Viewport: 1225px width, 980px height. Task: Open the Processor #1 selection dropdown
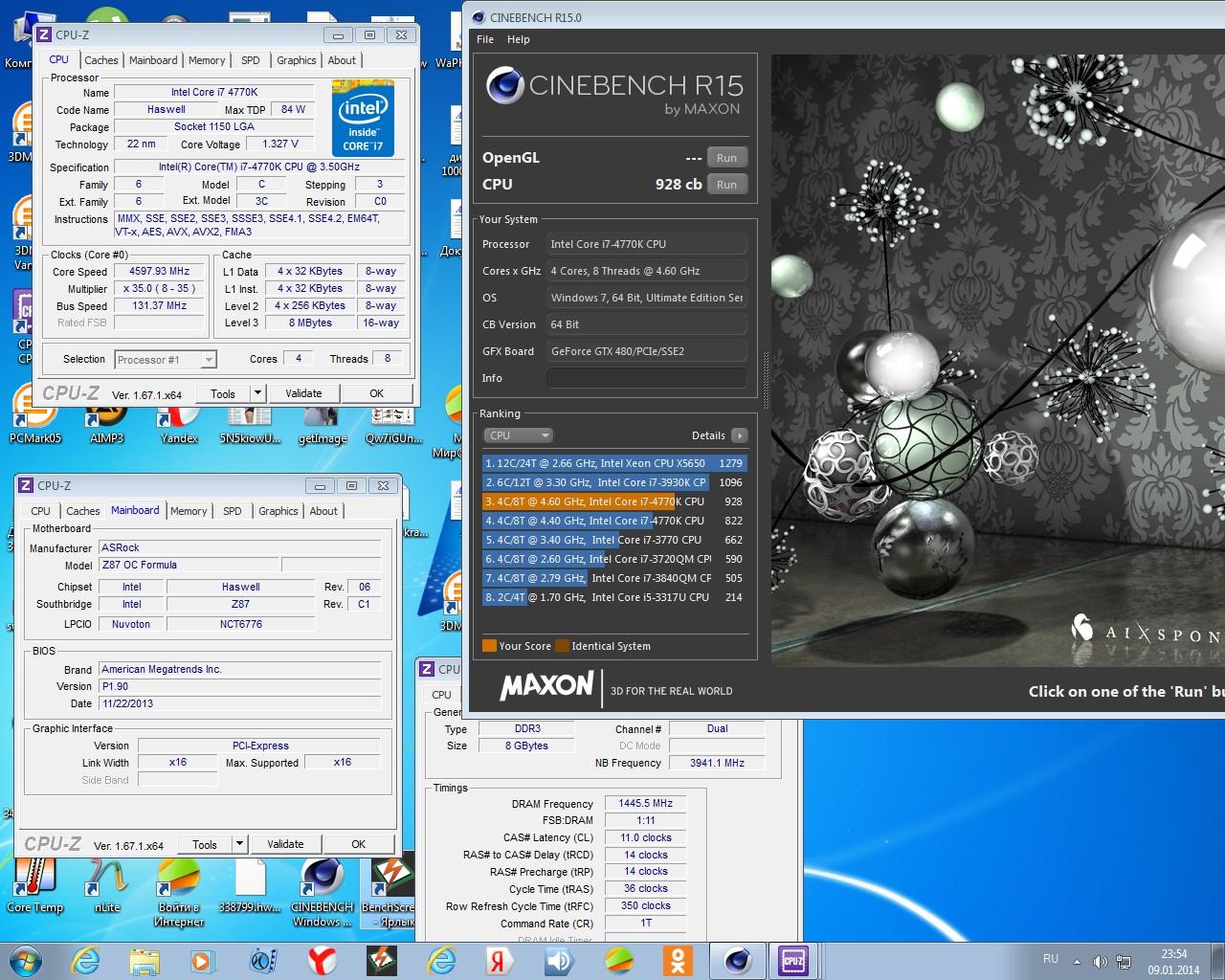tap(166, 360)
